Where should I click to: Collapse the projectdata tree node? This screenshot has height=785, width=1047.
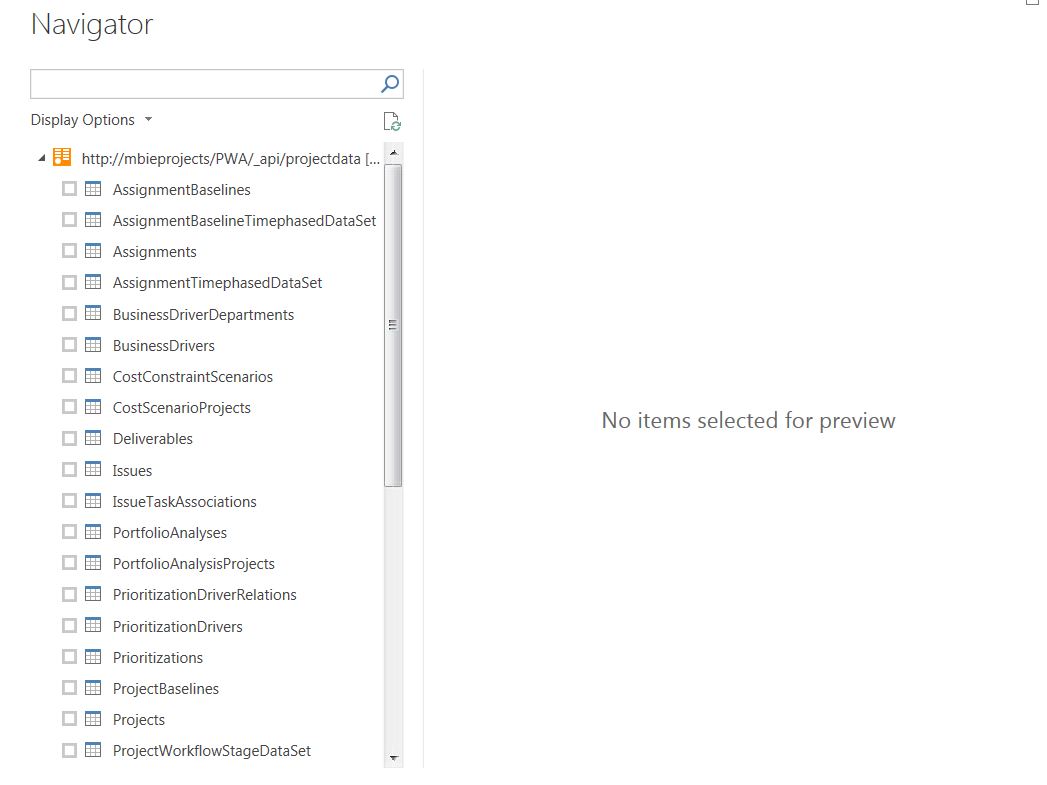[x=41, y=157]
